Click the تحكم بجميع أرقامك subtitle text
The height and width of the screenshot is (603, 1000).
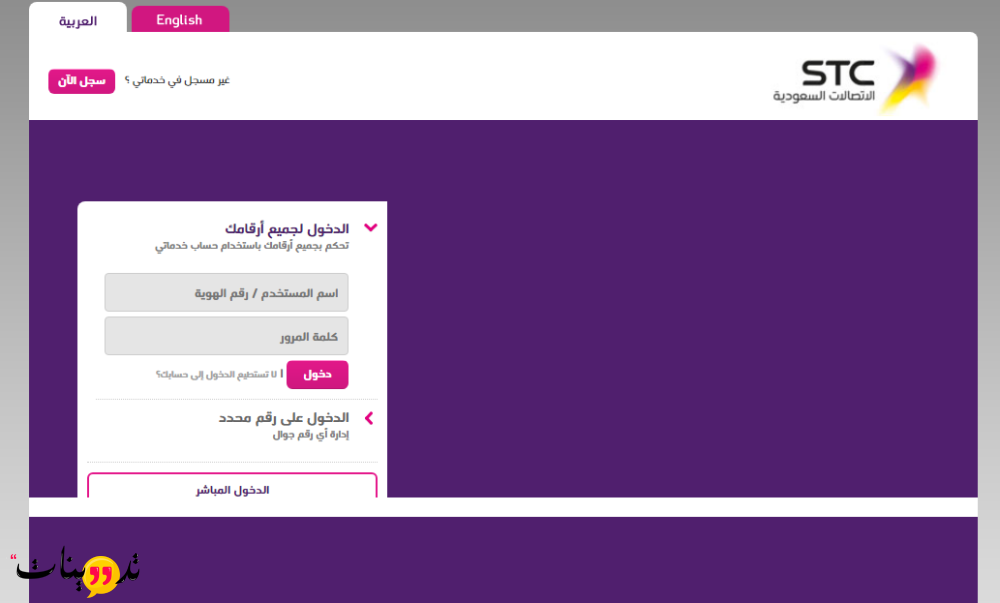[x=252, y=246]
